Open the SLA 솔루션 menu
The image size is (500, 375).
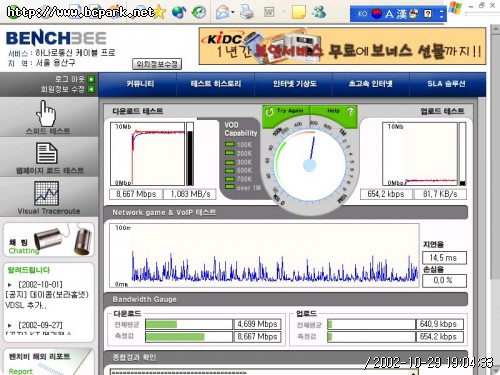coord(446,84)
